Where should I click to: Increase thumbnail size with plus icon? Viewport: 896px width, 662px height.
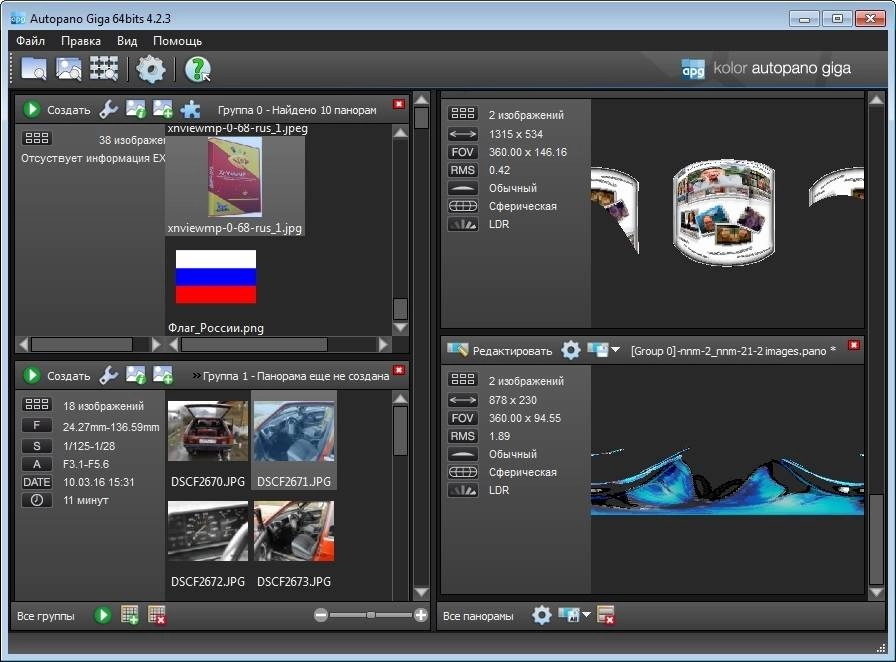[421, 615]
